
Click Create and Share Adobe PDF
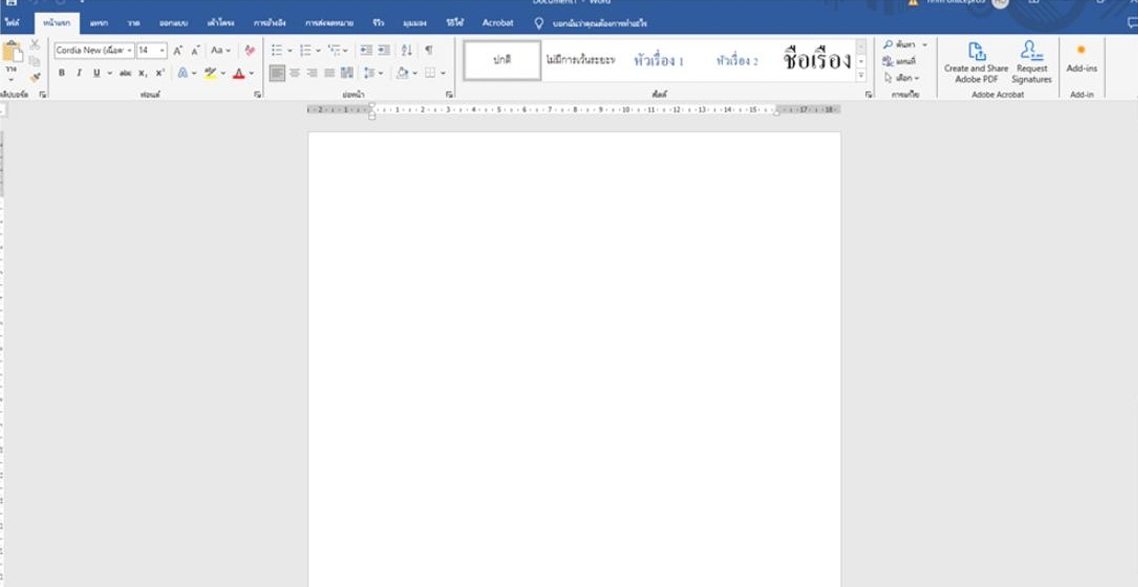976,61
